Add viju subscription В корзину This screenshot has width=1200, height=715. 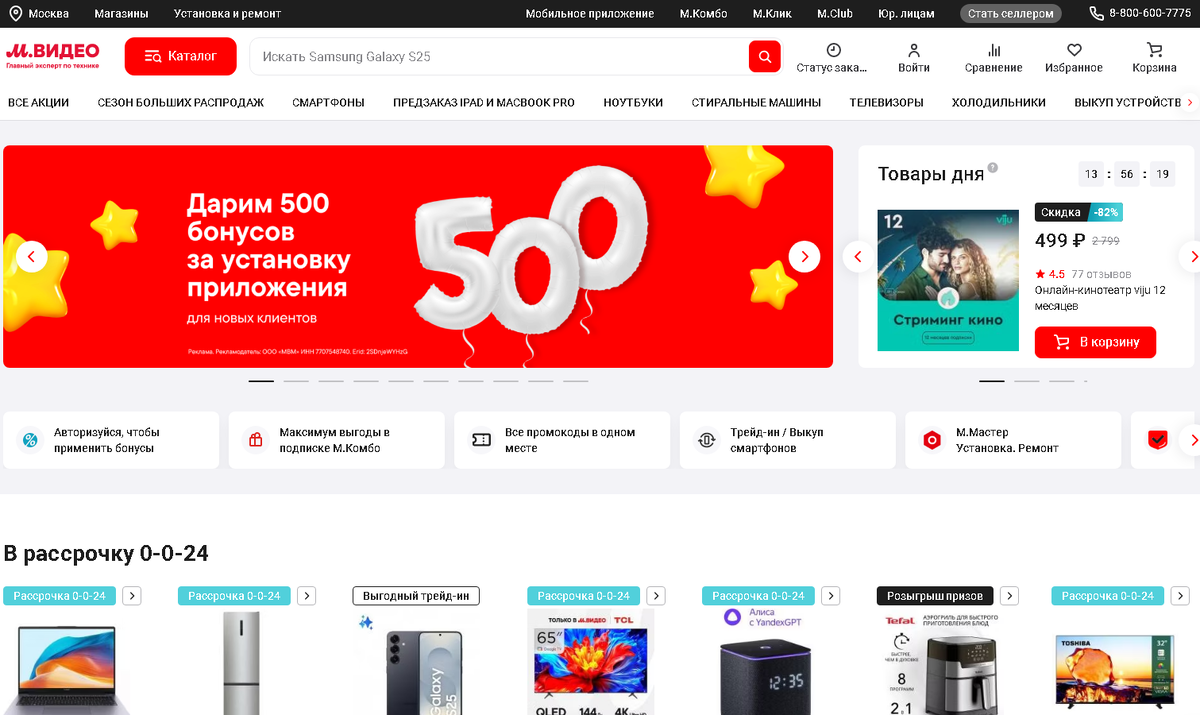(x=1095, y=342)
